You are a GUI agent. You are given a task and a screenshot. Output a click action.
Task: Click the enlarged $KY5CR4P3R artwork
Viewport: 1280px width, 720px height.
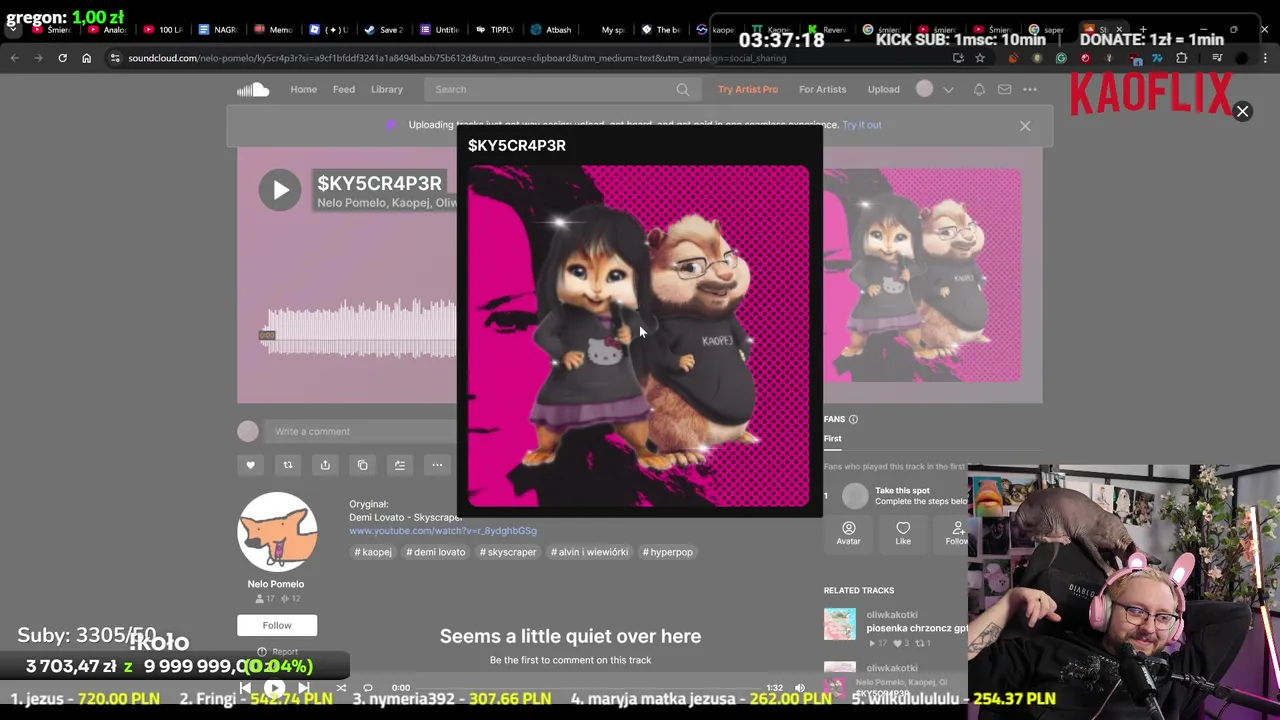pos(639,336)
